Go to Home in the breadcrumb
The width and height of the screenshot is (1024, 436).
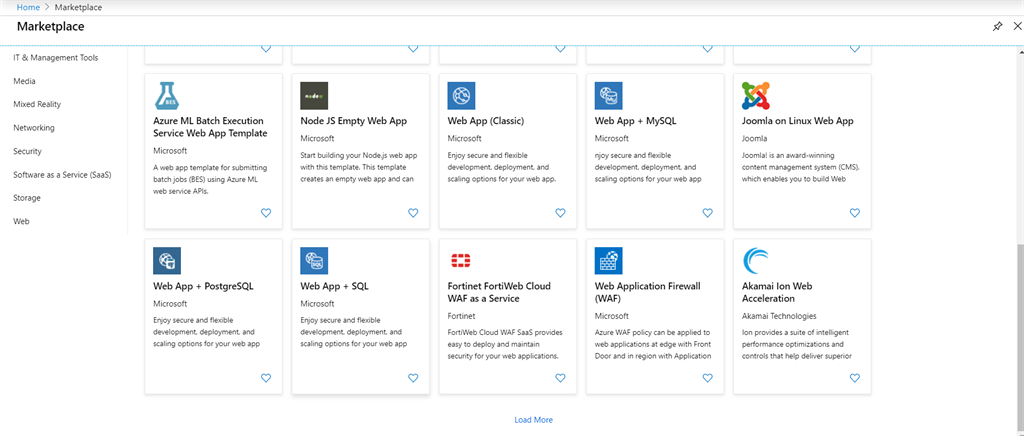pos(27,7)
